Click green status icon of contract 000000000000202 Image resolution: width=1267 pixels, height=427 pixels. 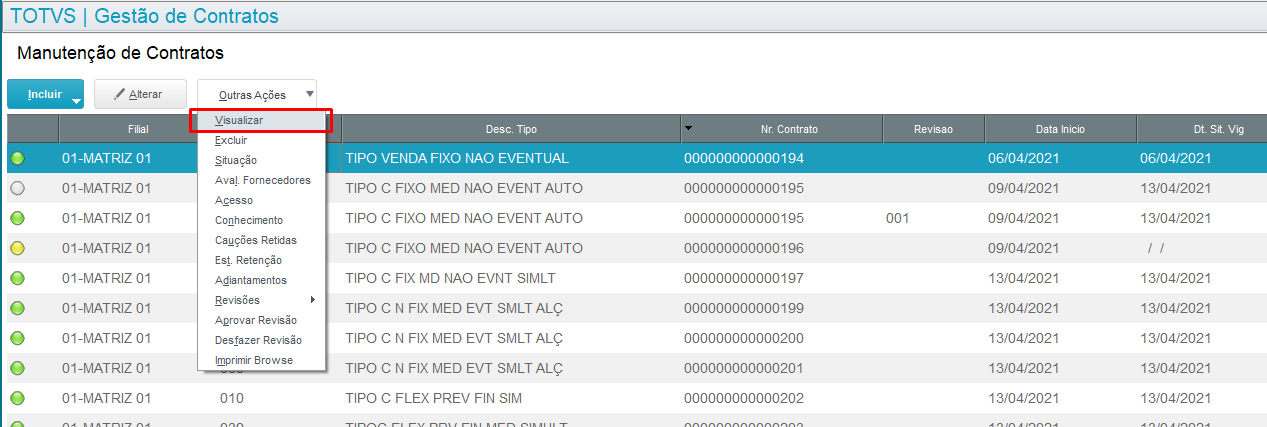point(17,398)
